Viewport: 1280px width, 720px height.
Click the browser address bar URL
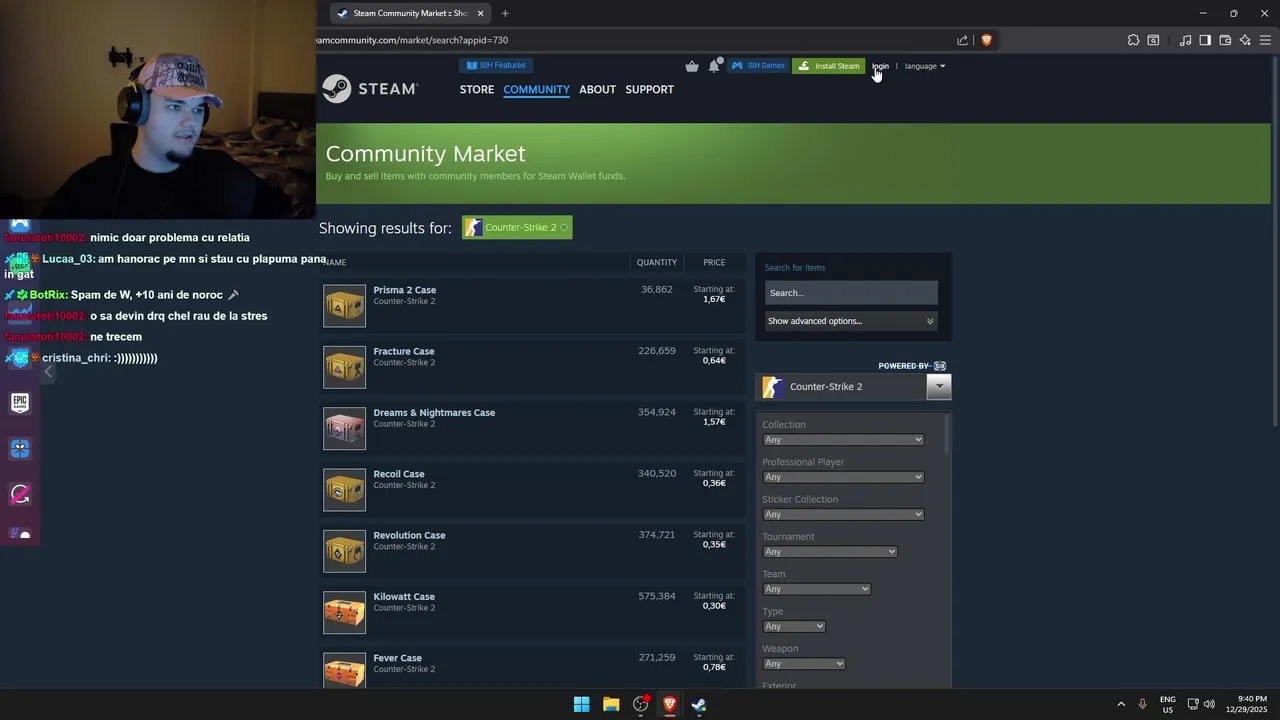coord(412,40)
